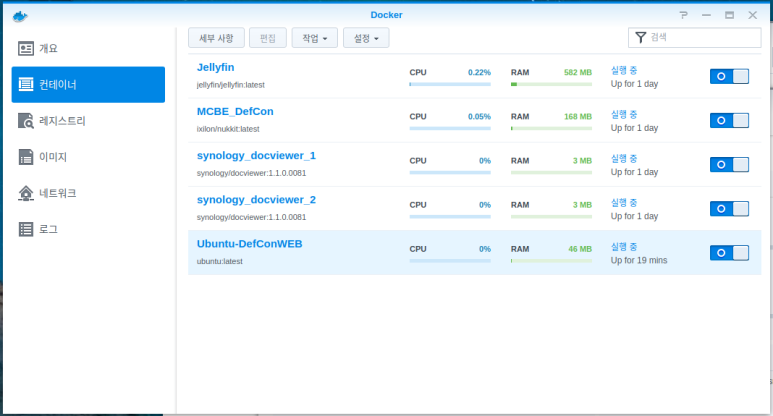Select the Ubuntu-DefConWEB container name
The width and height of the screenshot is (773, 416).
pyautogui.click(x=249, y=244)
